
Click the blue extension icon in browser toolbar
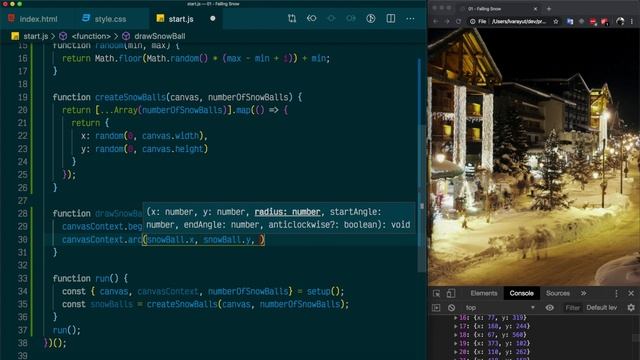point(570,21)
